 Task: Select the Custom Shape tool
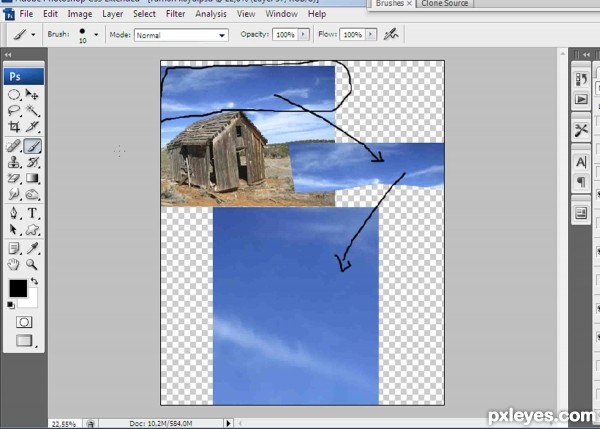coord(32,229)
